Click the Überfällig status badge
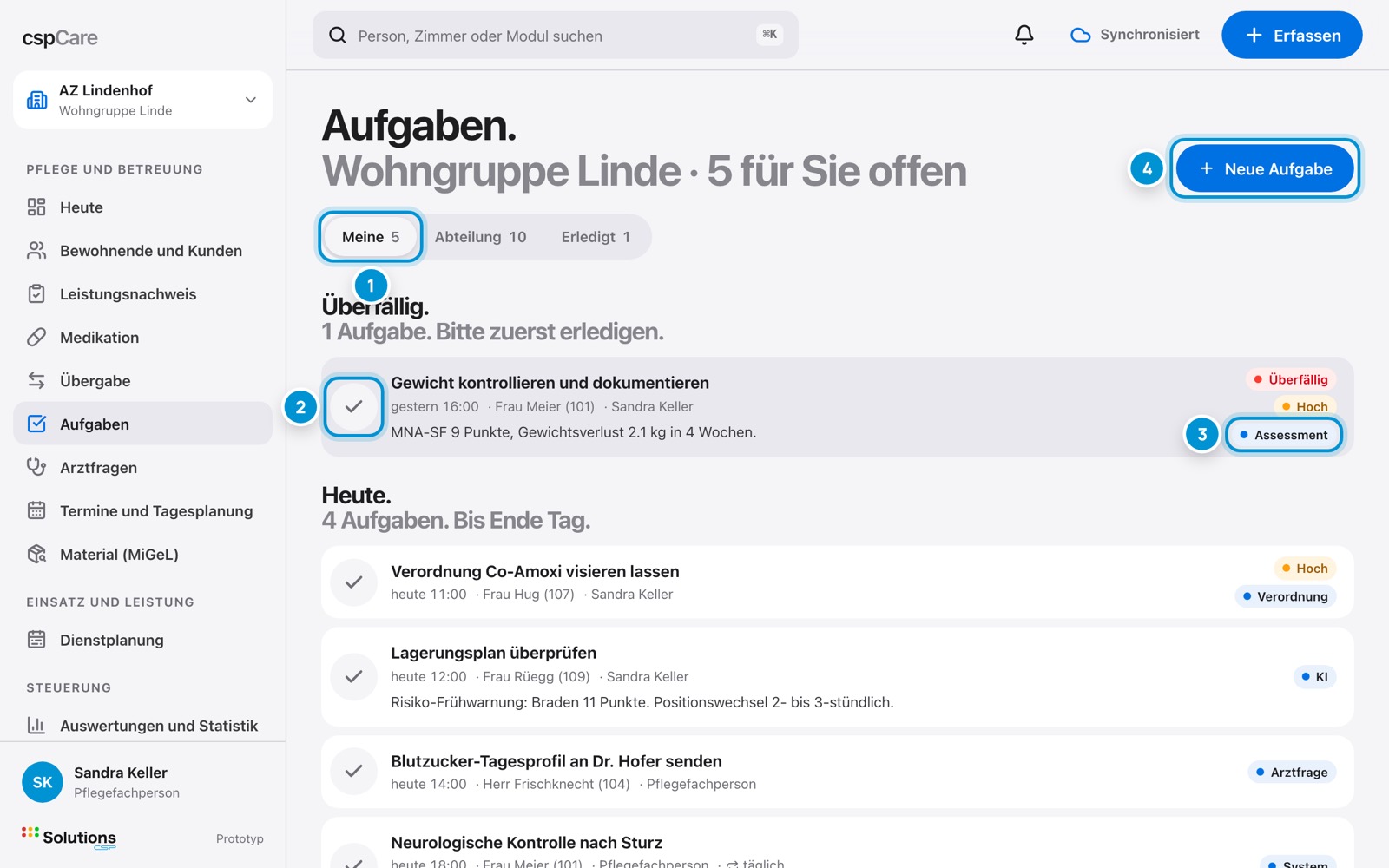This screenshot has width=1389, height=868. point(1290,379)
